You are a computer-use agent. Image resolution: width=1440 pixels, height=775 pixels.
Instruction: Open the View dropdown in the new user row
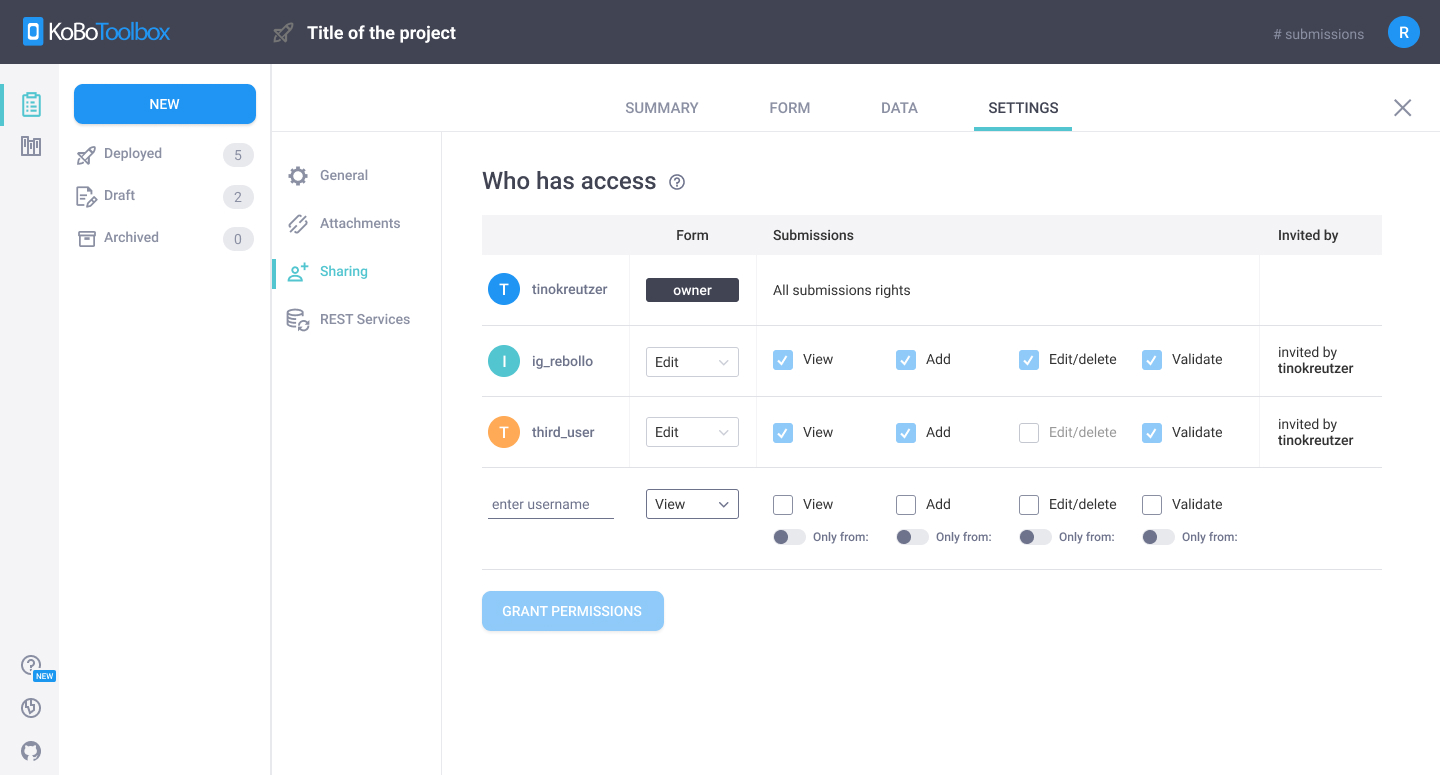pos(692,503)
